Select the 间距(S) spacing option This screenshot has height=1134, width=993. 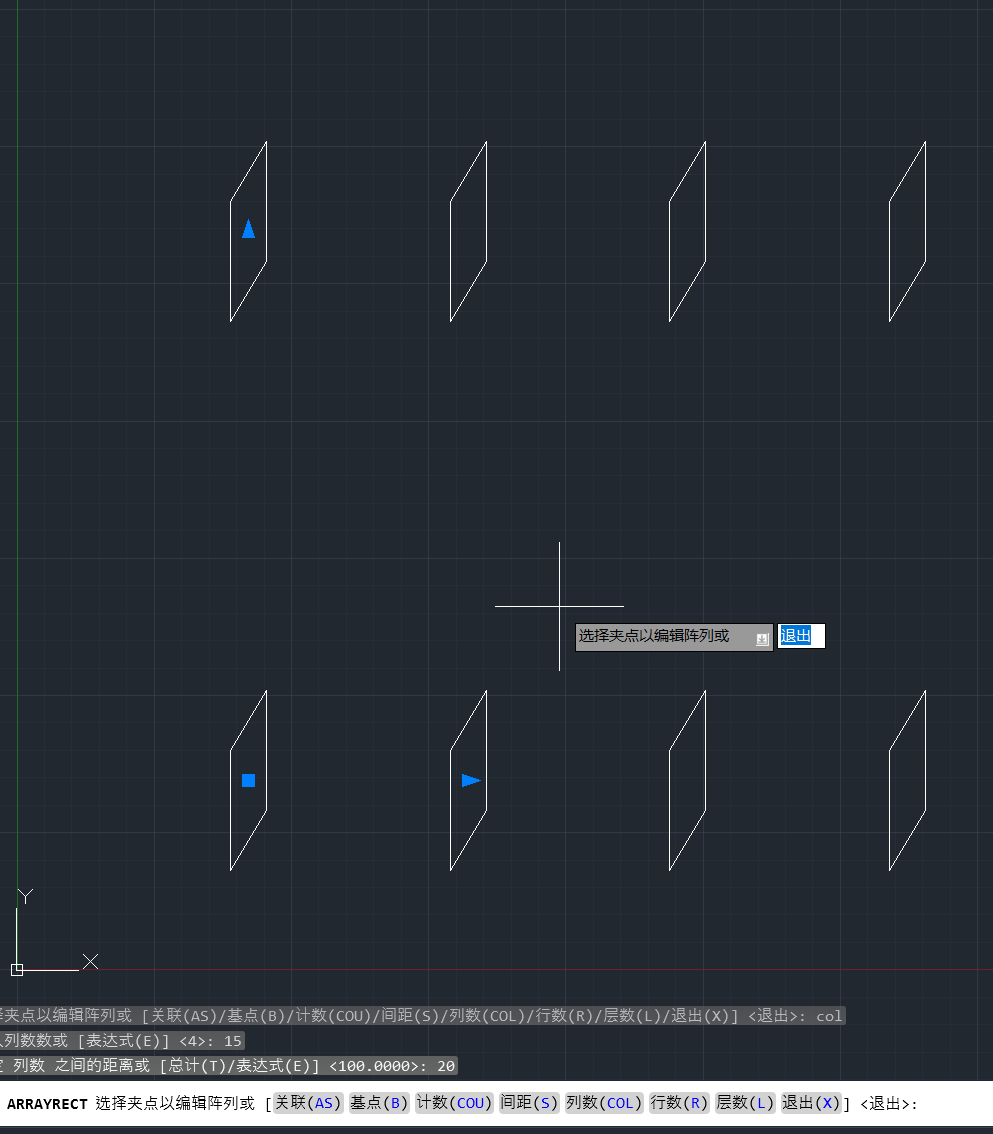pyautogui.click(x=529, y=1103)
